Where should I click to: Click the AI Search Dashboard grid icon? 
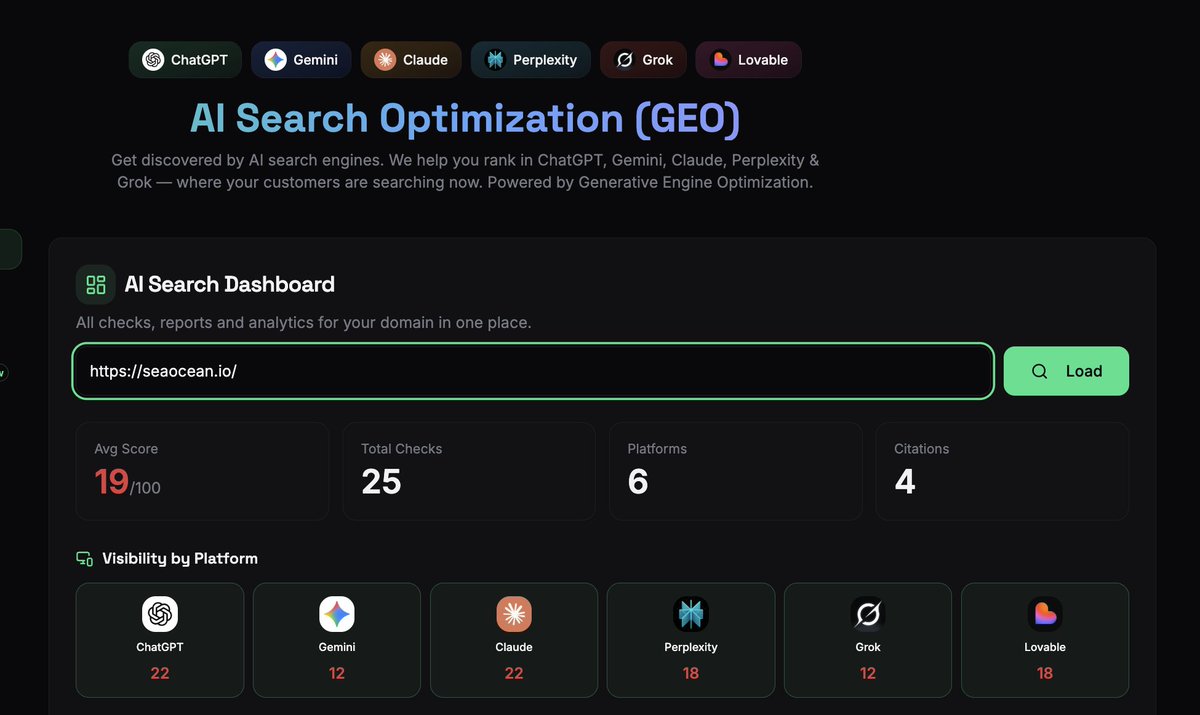(96, 285)
